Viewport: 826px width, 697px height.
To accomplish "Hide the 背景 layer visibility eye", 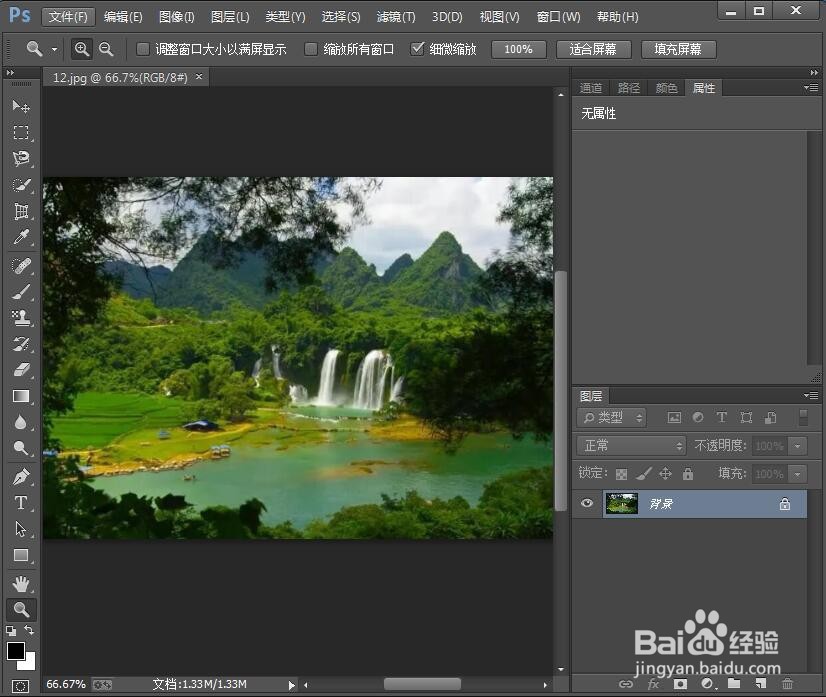I will click(587, 503).
